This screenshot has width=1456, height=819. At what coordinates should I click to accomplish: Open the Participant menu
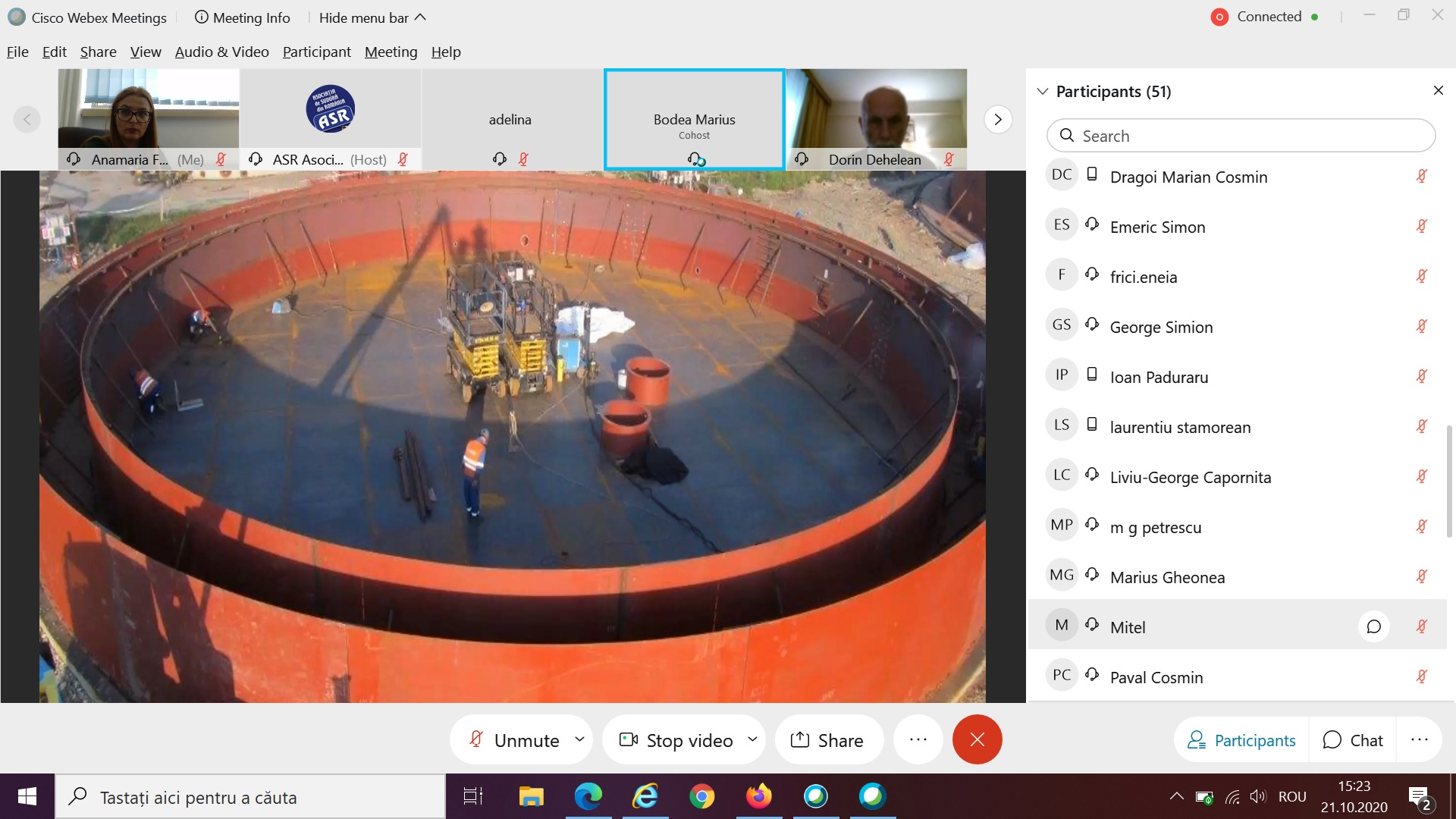pos(316,52)
